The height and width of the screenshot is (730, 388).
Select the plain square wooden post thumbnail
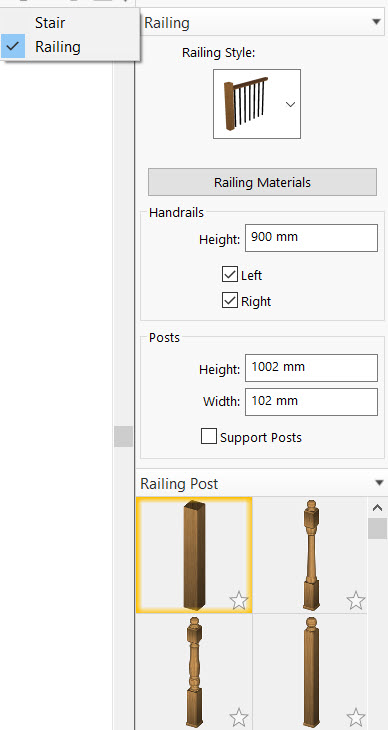[x=194, y=555]
